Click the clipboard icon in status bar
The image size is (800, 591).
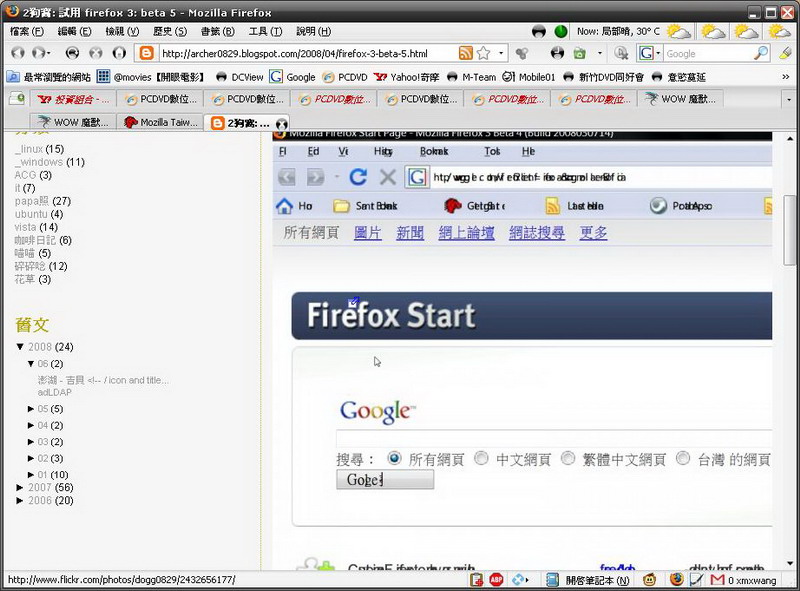[477, 580]
